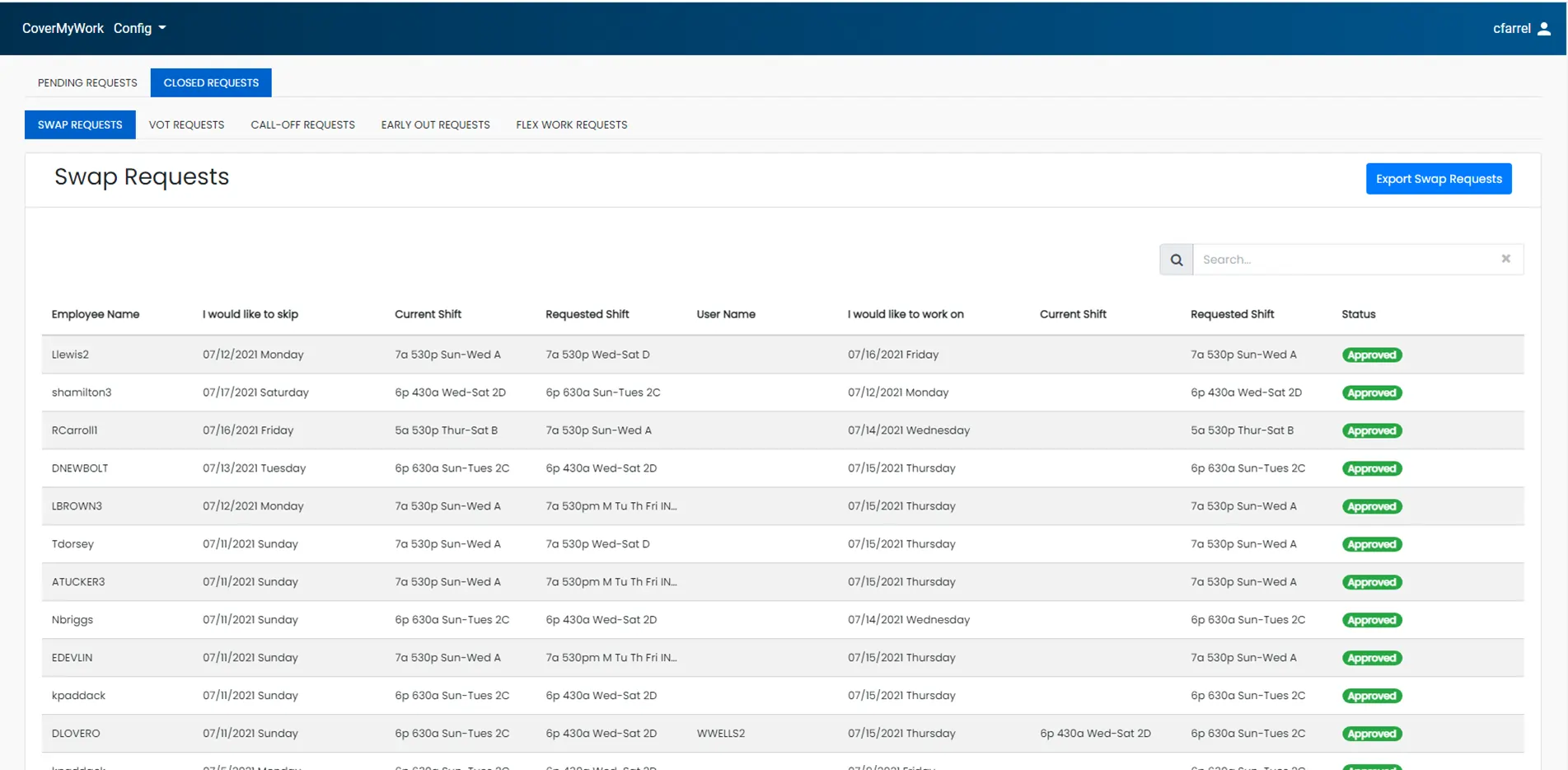Open the Early Out Requests tab
The image size is (1568, 770).
click(435, 124)
